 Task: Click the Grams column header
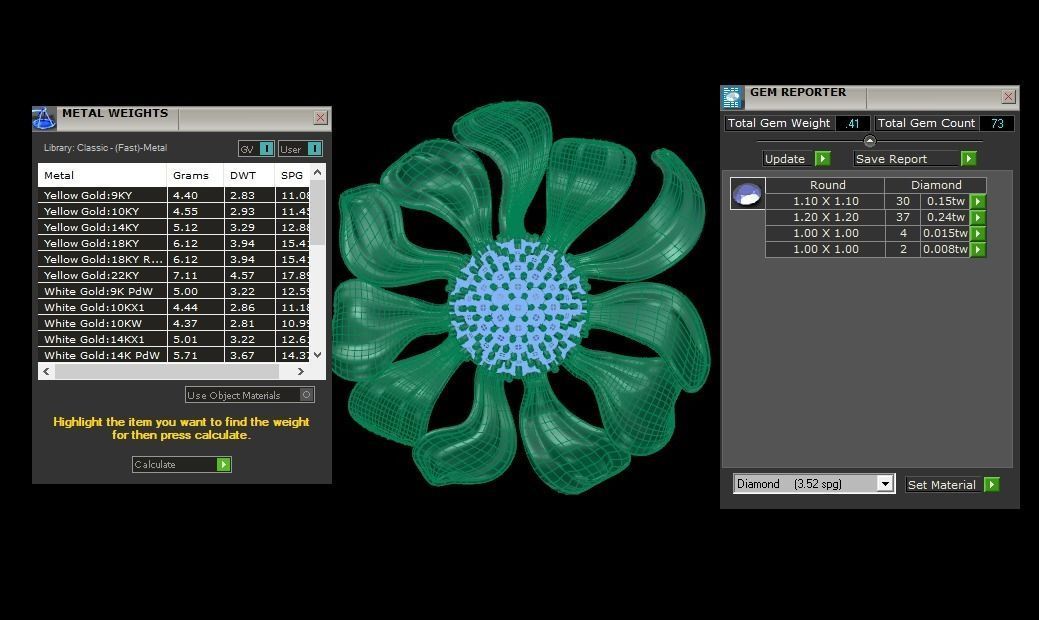point(195,176)
